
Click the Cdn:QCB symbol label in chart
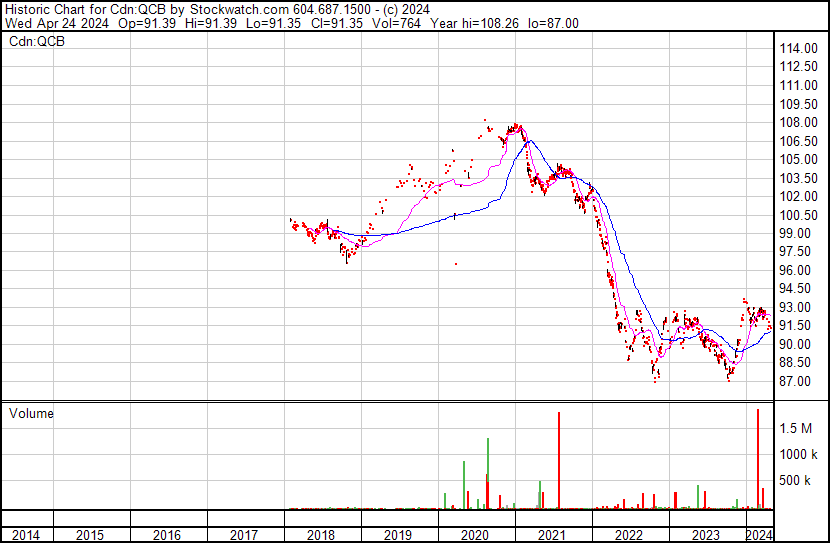pos(37,41)
